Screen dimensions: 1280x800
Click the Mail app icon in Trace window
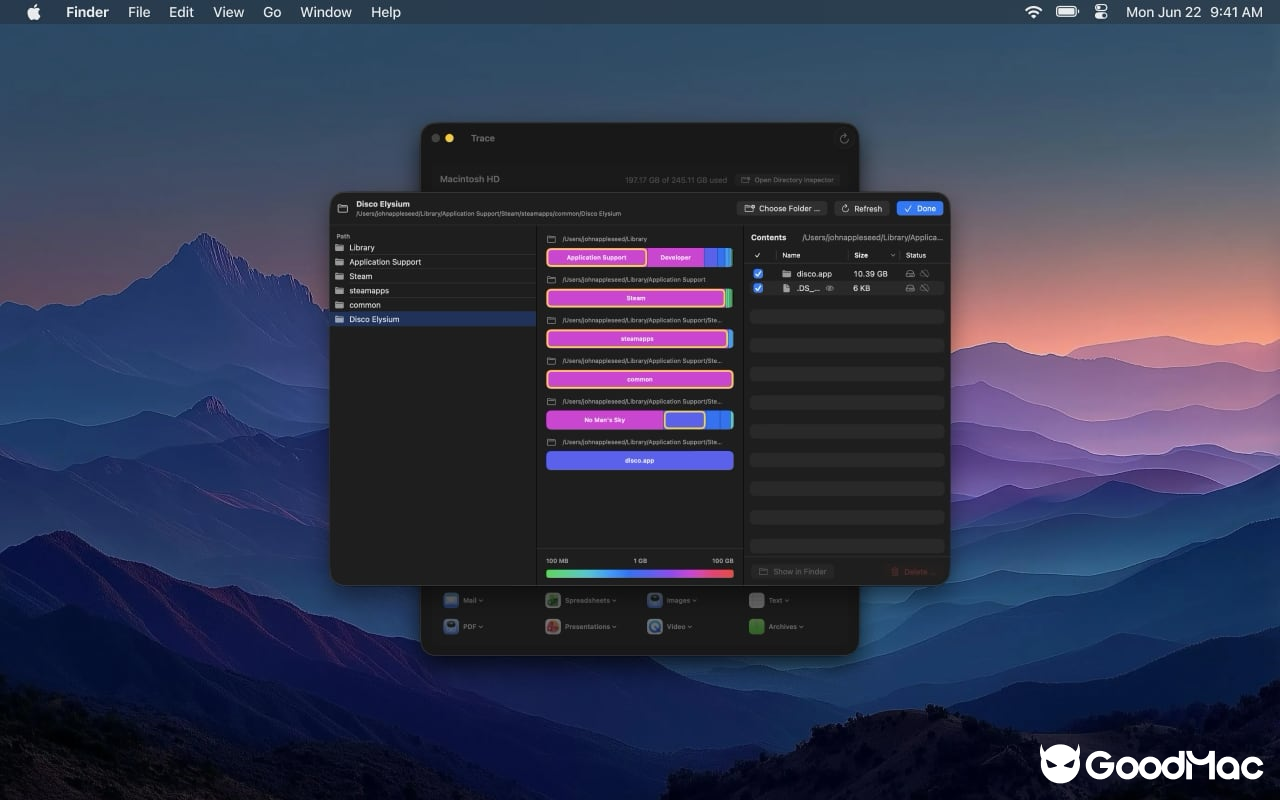451,600
